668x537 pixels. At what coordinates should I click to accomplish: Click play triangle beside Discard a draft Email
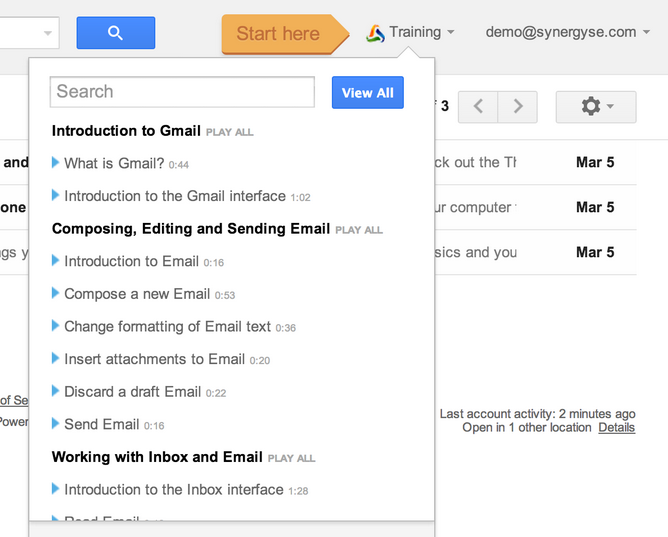click(x=55, y=391)
